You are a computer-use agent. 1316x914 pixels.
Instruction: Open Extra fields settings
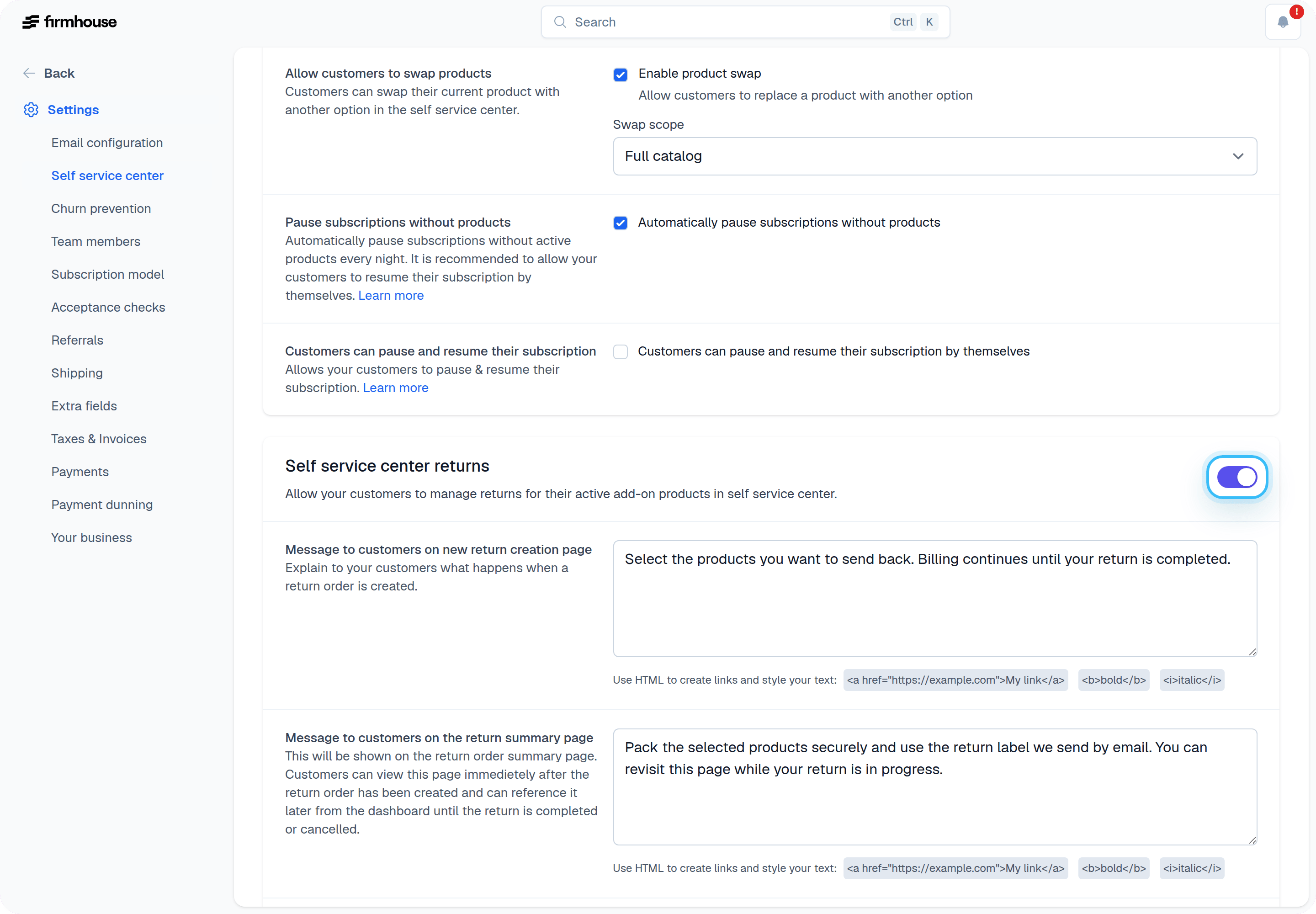[x=84, y=406]
